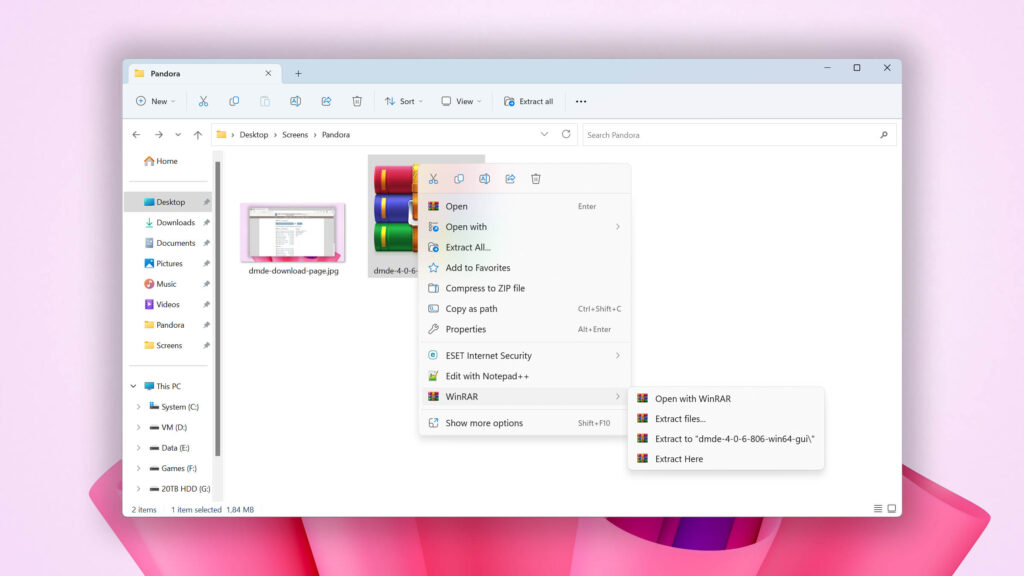1024x576 pixels.
Task: Switch to large thumbnails view in status bar
Action: point(891,509)
